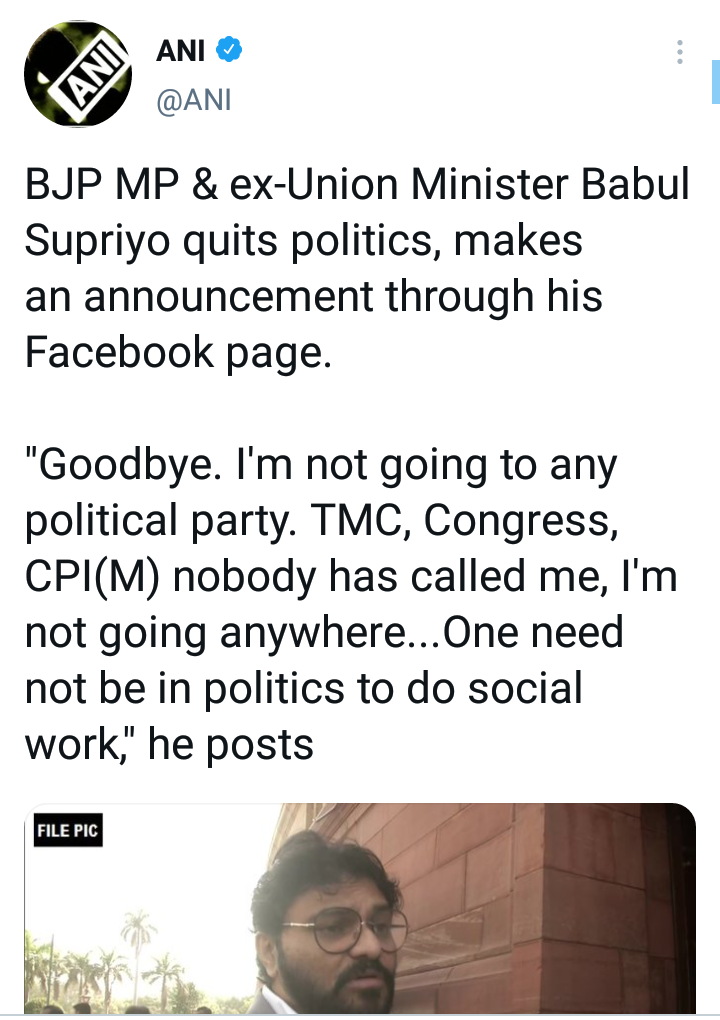
Task: Click the words "Facebook page." in tweet
Action: 177,352
